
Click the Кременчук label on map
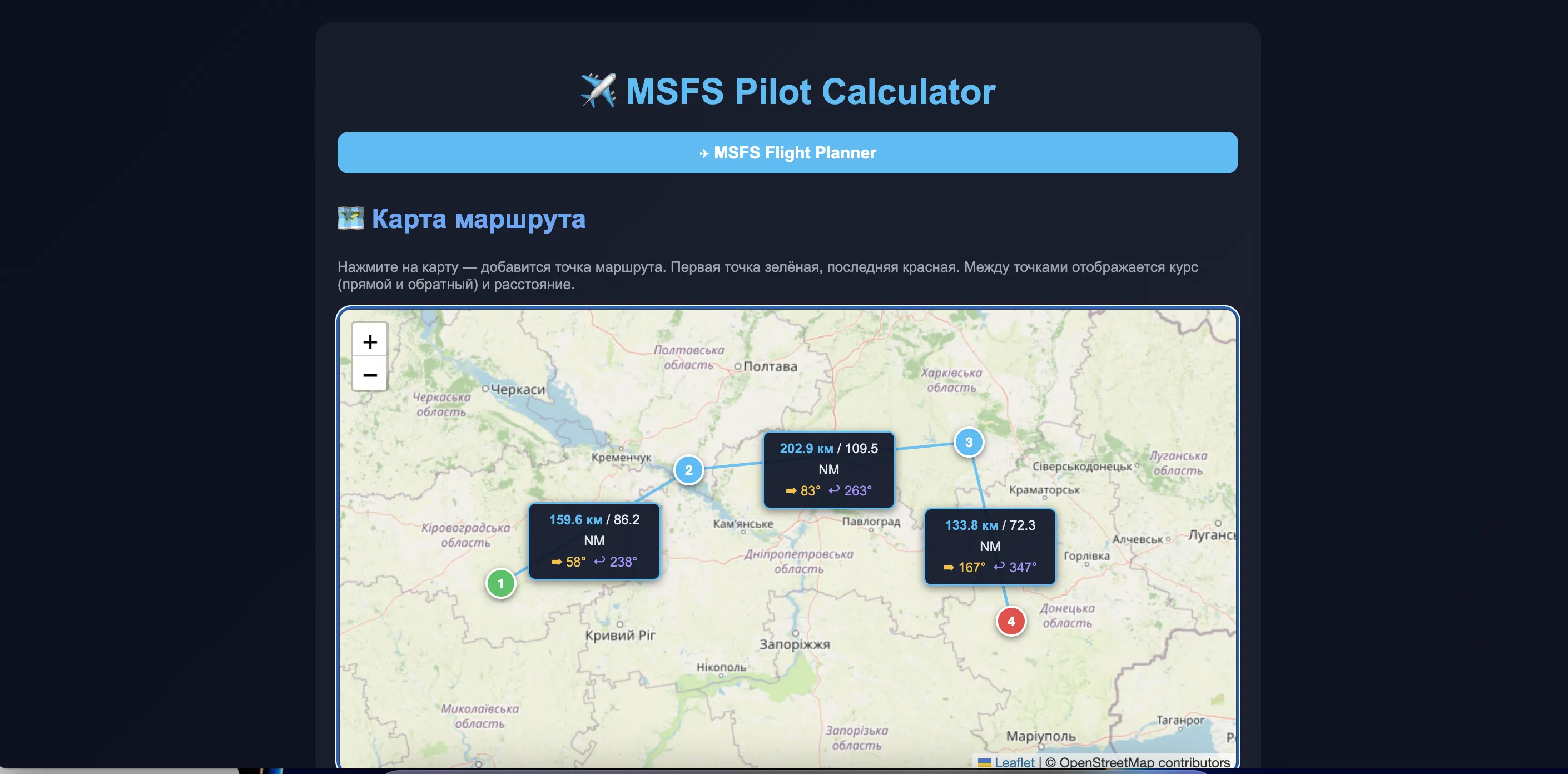[621, 457]
